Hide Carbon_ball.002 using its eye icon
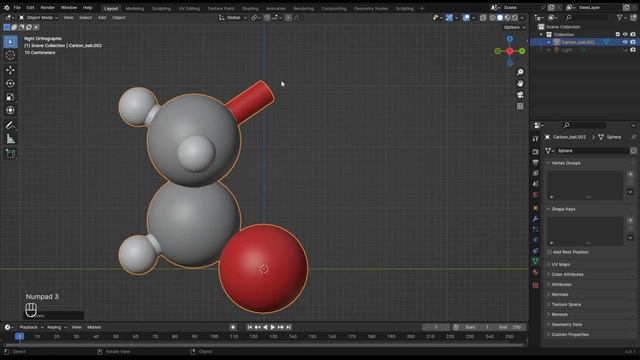This screenshot has height=360, width=640. 625,42
